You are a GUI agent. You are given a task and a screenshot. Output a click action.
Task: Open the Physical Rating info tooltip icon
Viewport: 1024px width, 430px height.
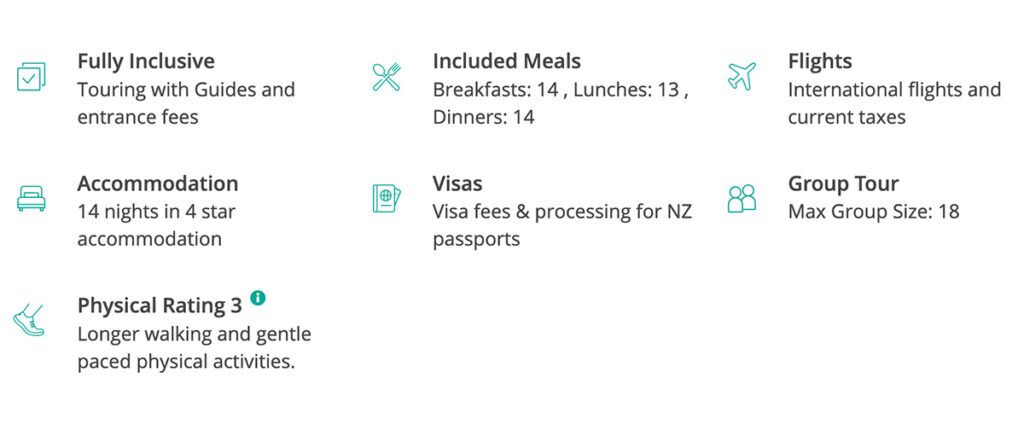tap(258, 297)
